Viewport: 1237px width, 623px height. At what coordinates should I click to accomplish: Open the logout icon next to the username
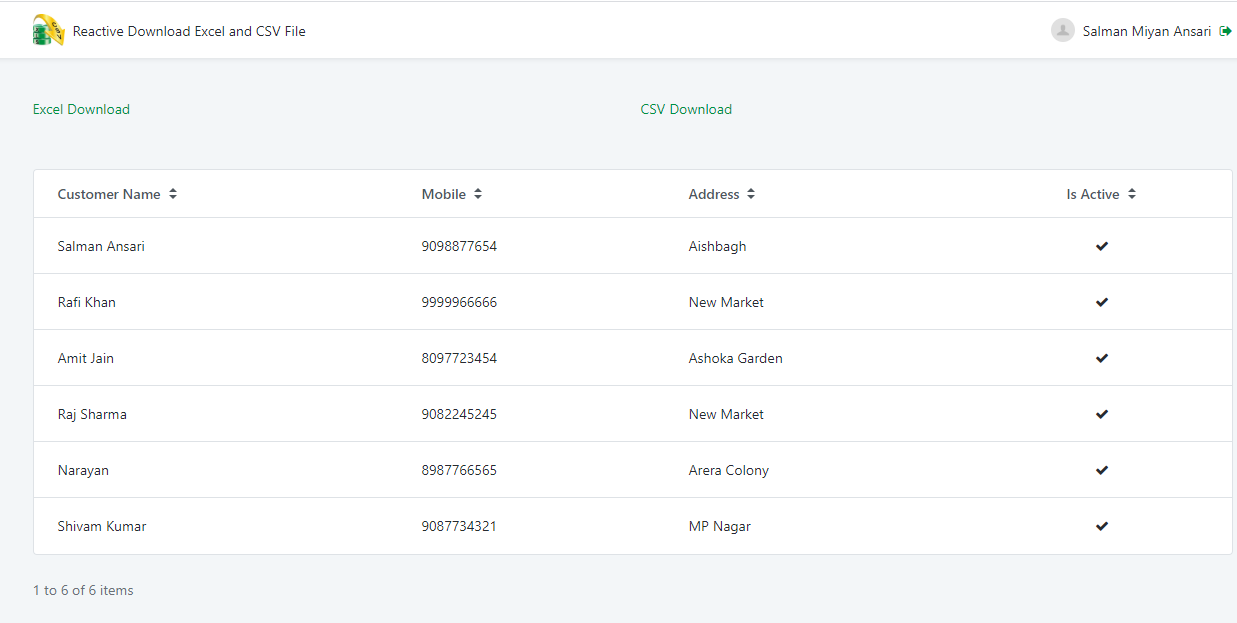1227,30
